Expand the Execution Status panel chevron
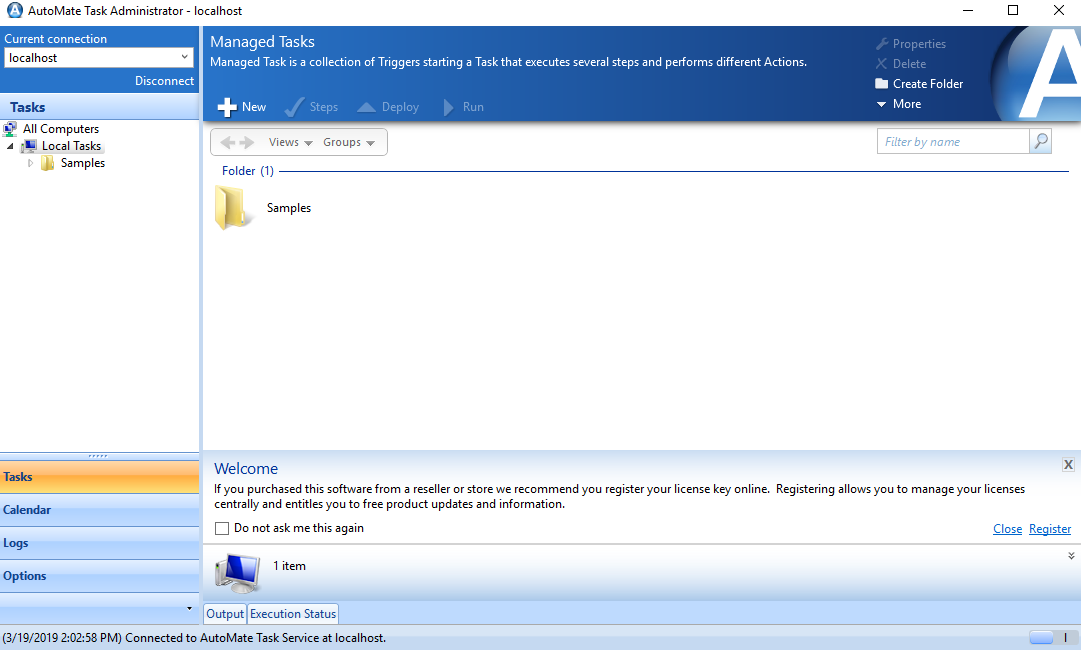This screenshot has height=650, width=1081. [x=1070, y=554]
